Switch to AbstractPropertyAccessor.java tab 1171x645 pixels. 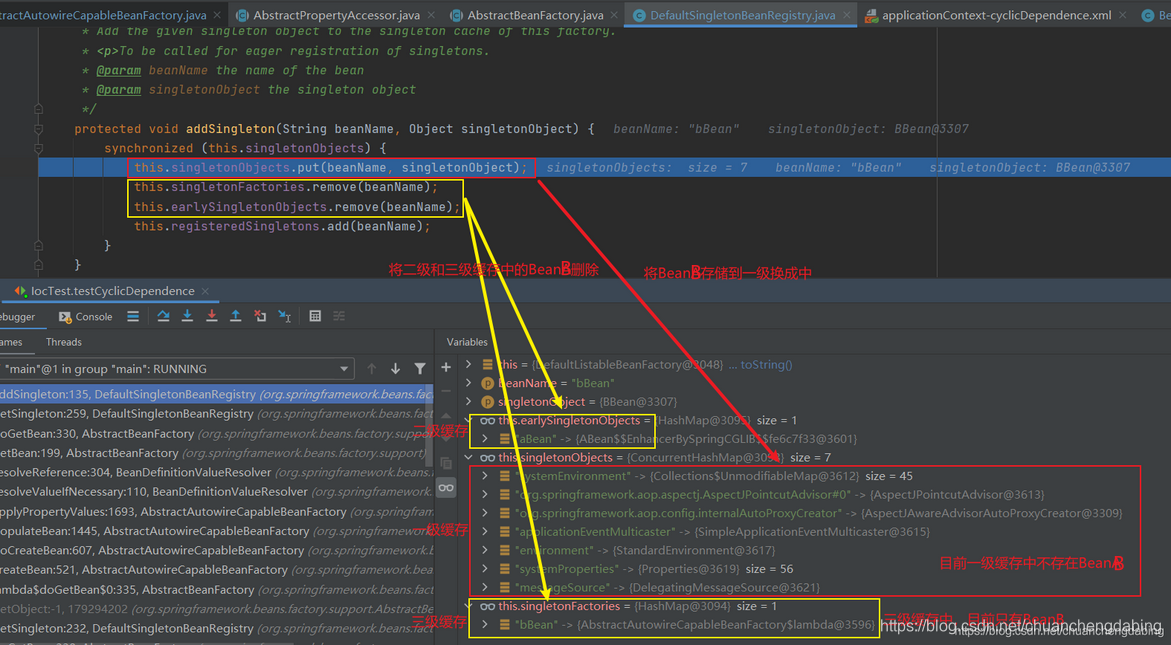(337, 15)
